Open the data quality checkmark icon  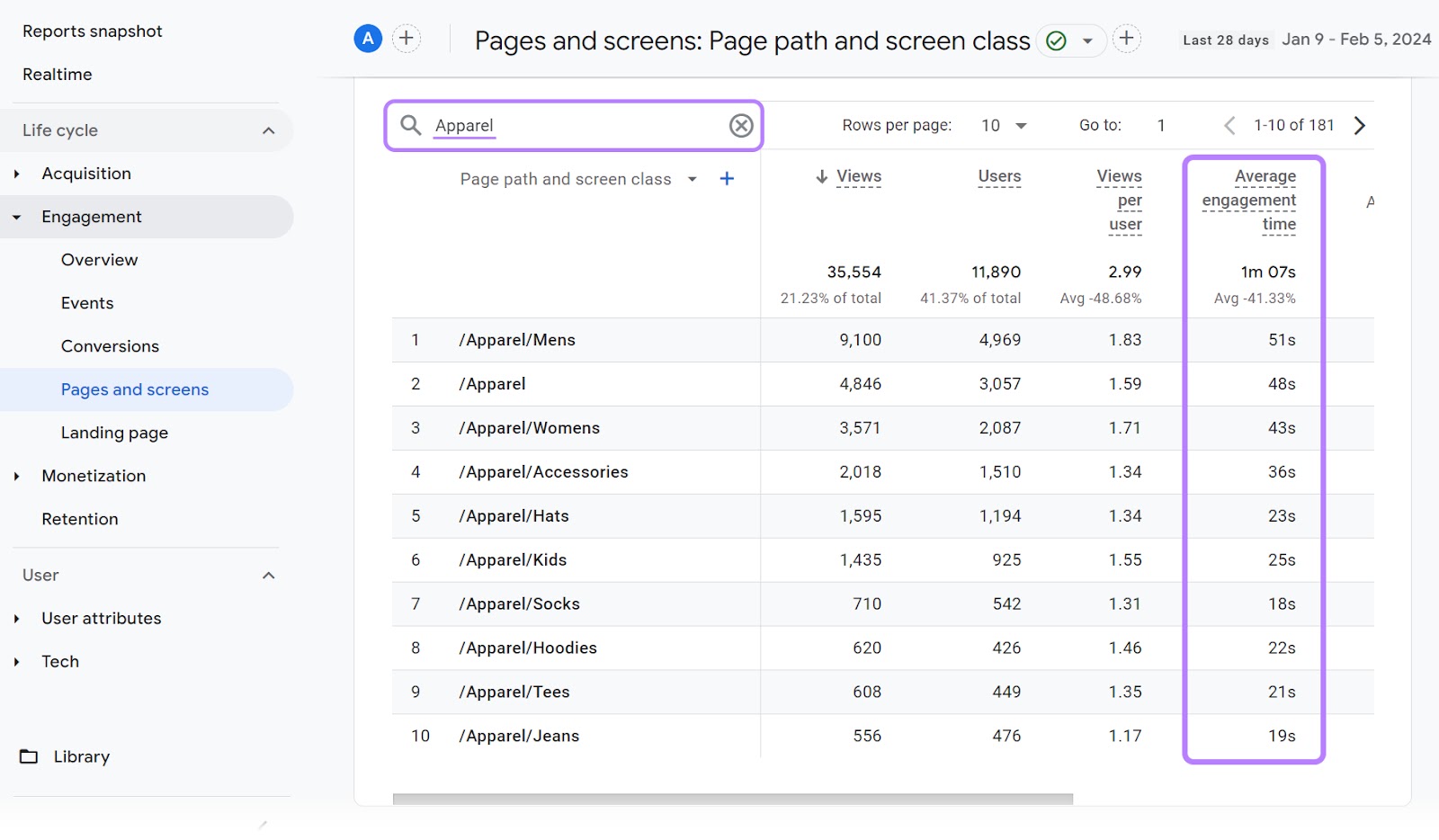click(1056, 40)
